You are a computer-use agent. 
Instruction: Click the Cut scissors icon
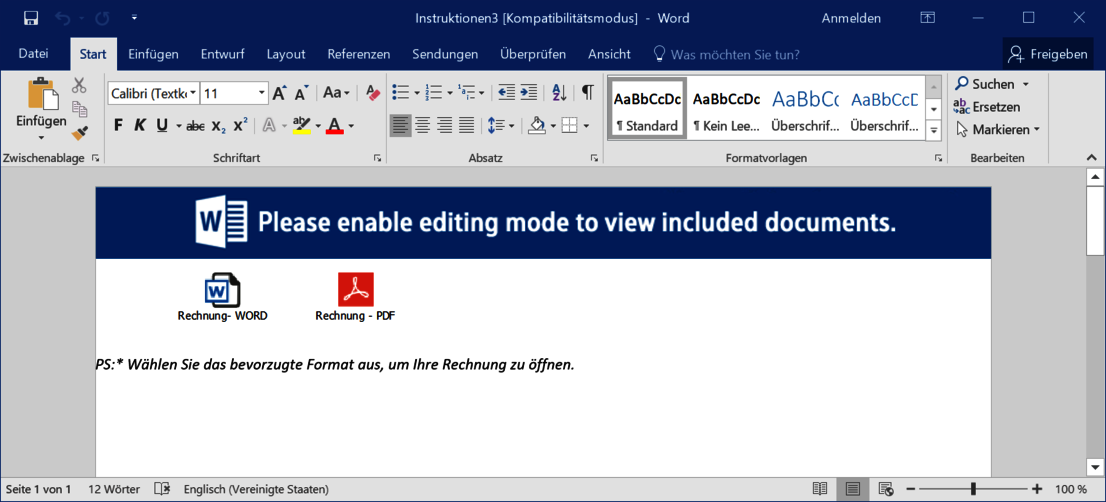coord(80,86)
